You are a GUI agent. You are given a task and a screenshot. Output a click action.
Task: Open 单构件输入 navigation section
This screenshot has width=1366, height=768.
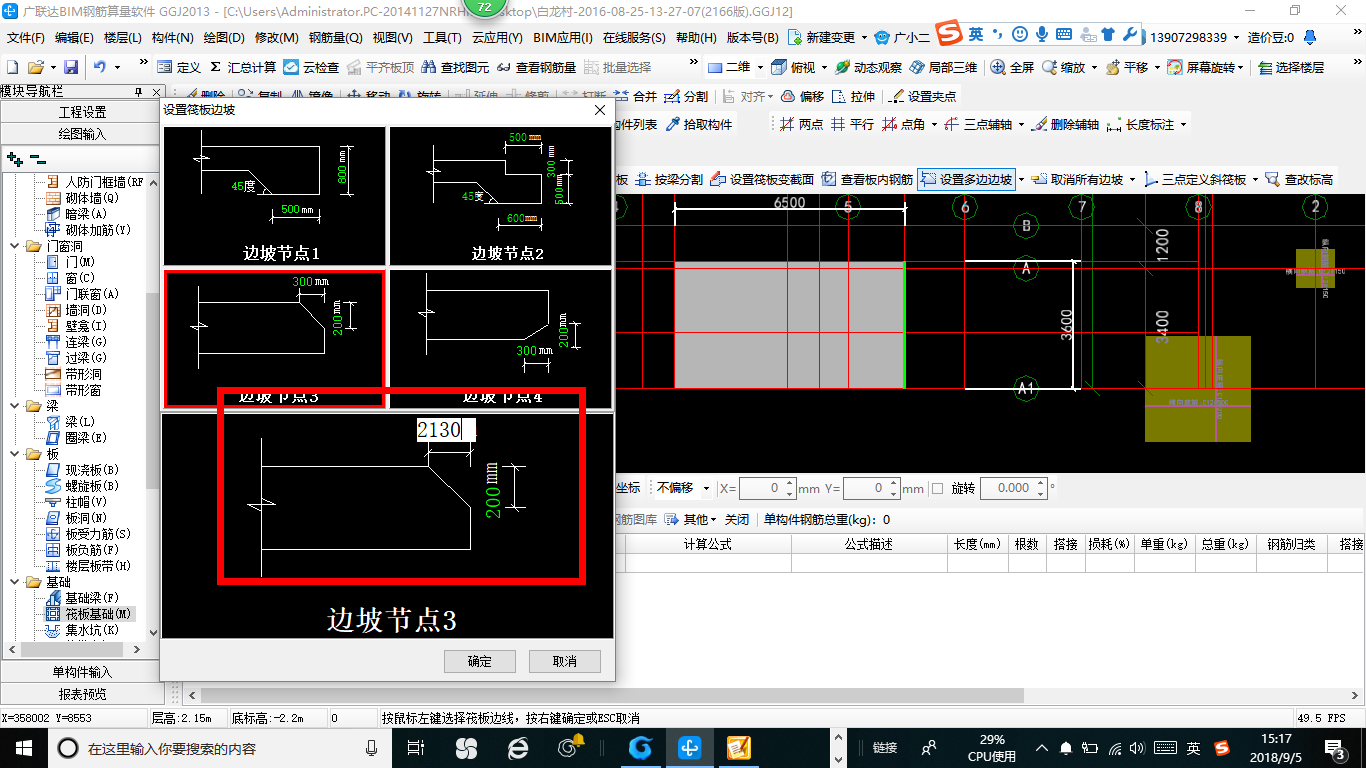(x=82, y=672)
